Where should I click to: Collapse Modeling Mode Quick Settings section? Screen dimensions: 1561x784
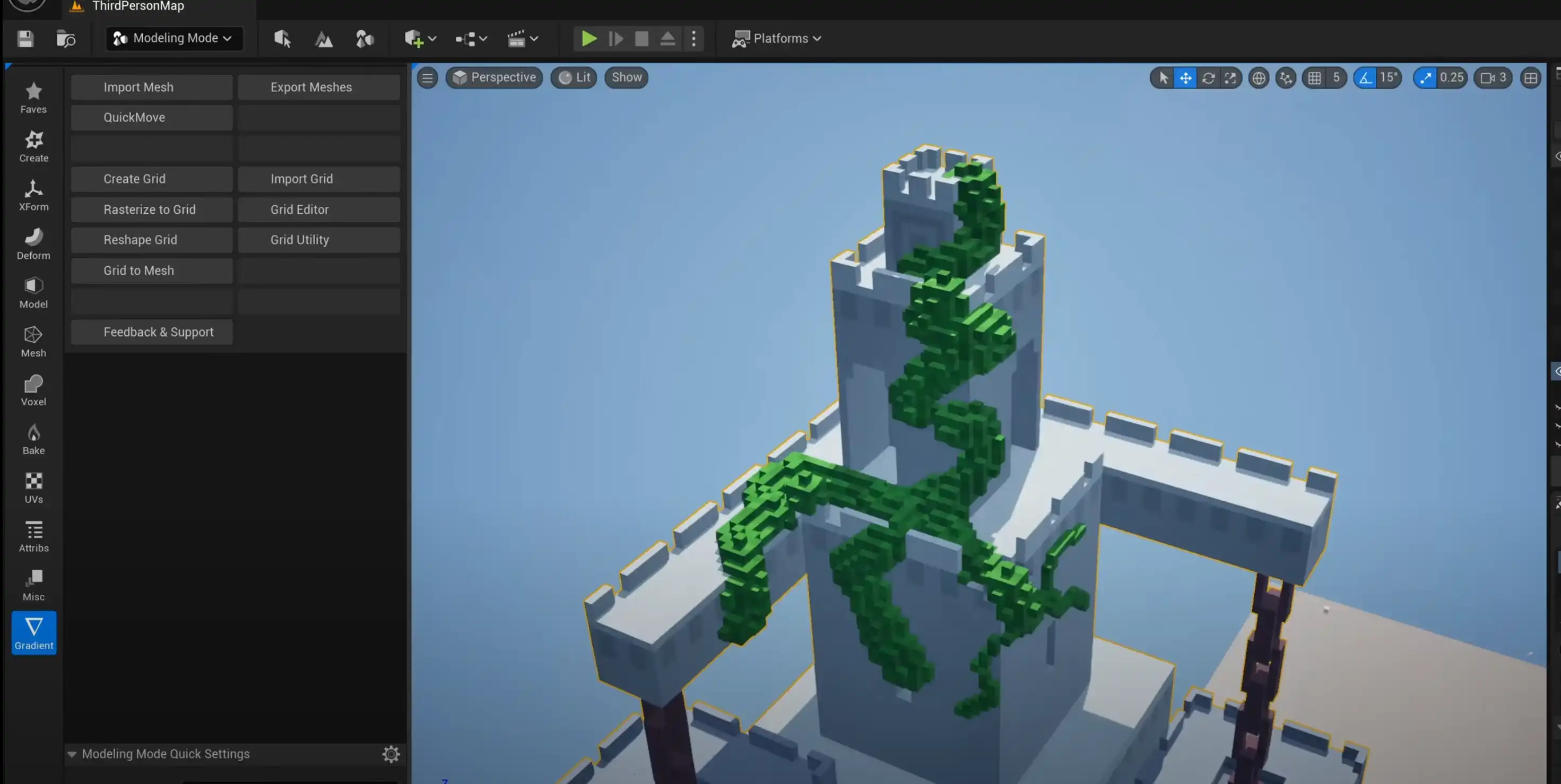coord(72,754)
